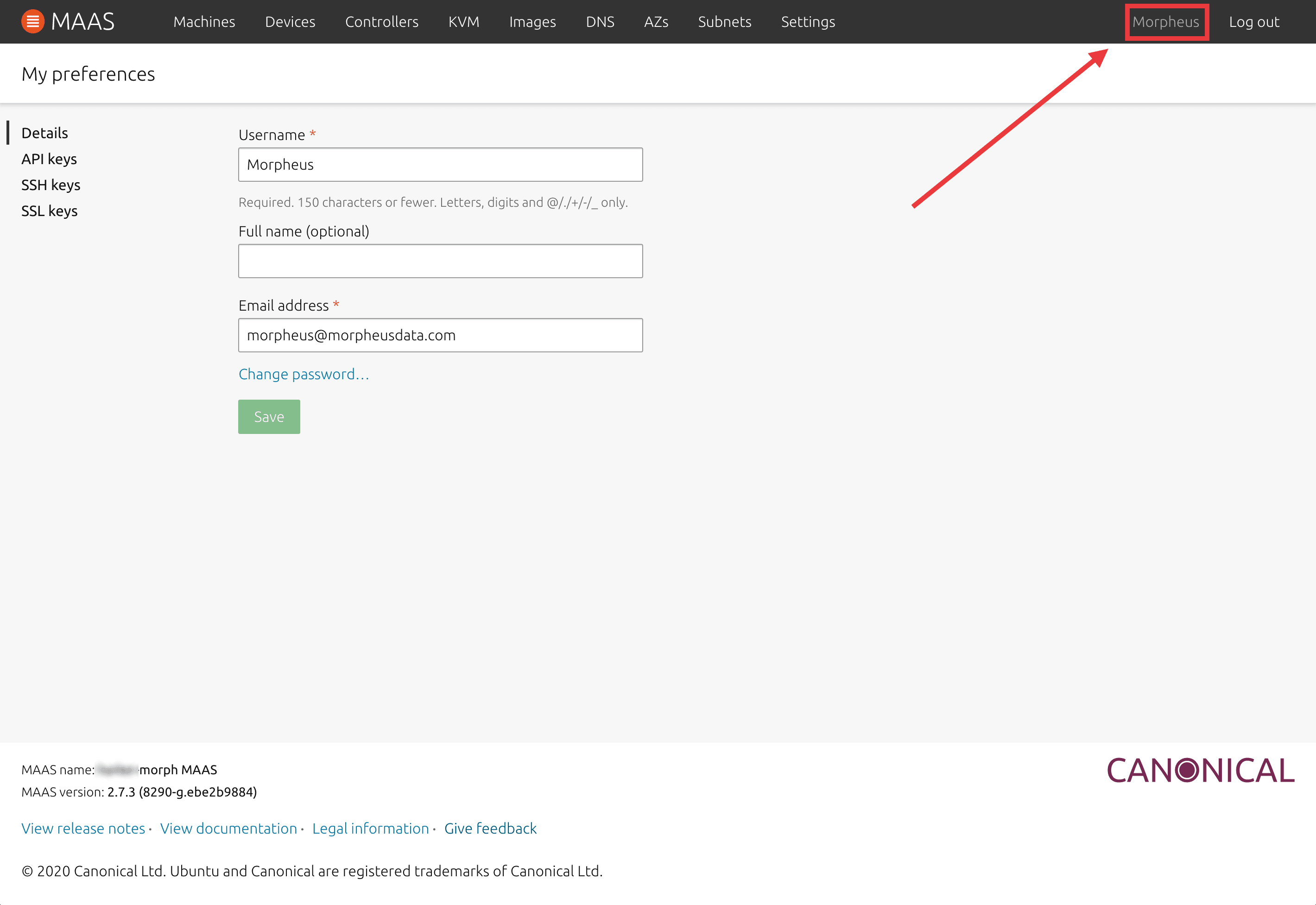This screenshot has width=1316, height=905.
Task: Click the Email address field
Action: pyautogui.click(x=440, y=335)
